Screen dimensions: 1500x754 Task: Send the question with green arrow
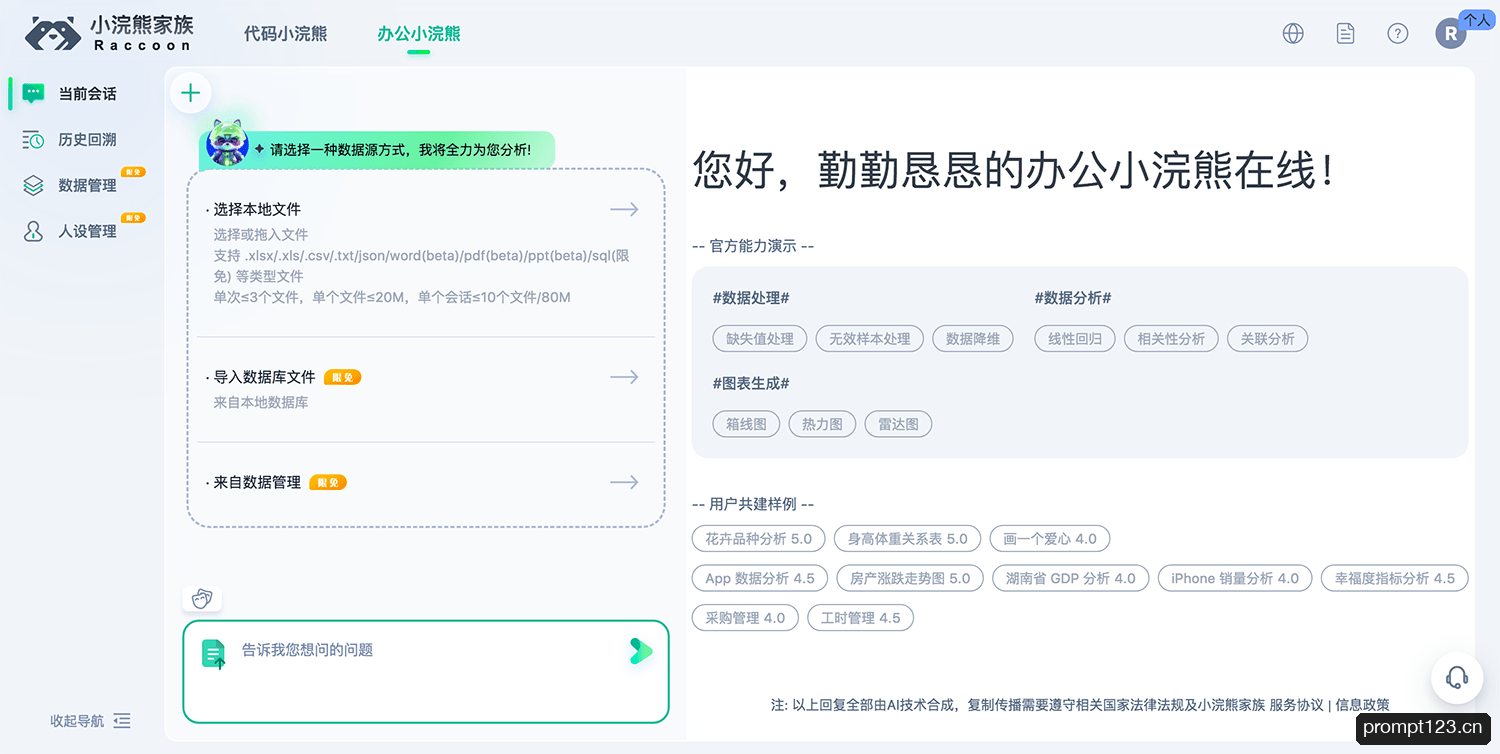point(641,651)
